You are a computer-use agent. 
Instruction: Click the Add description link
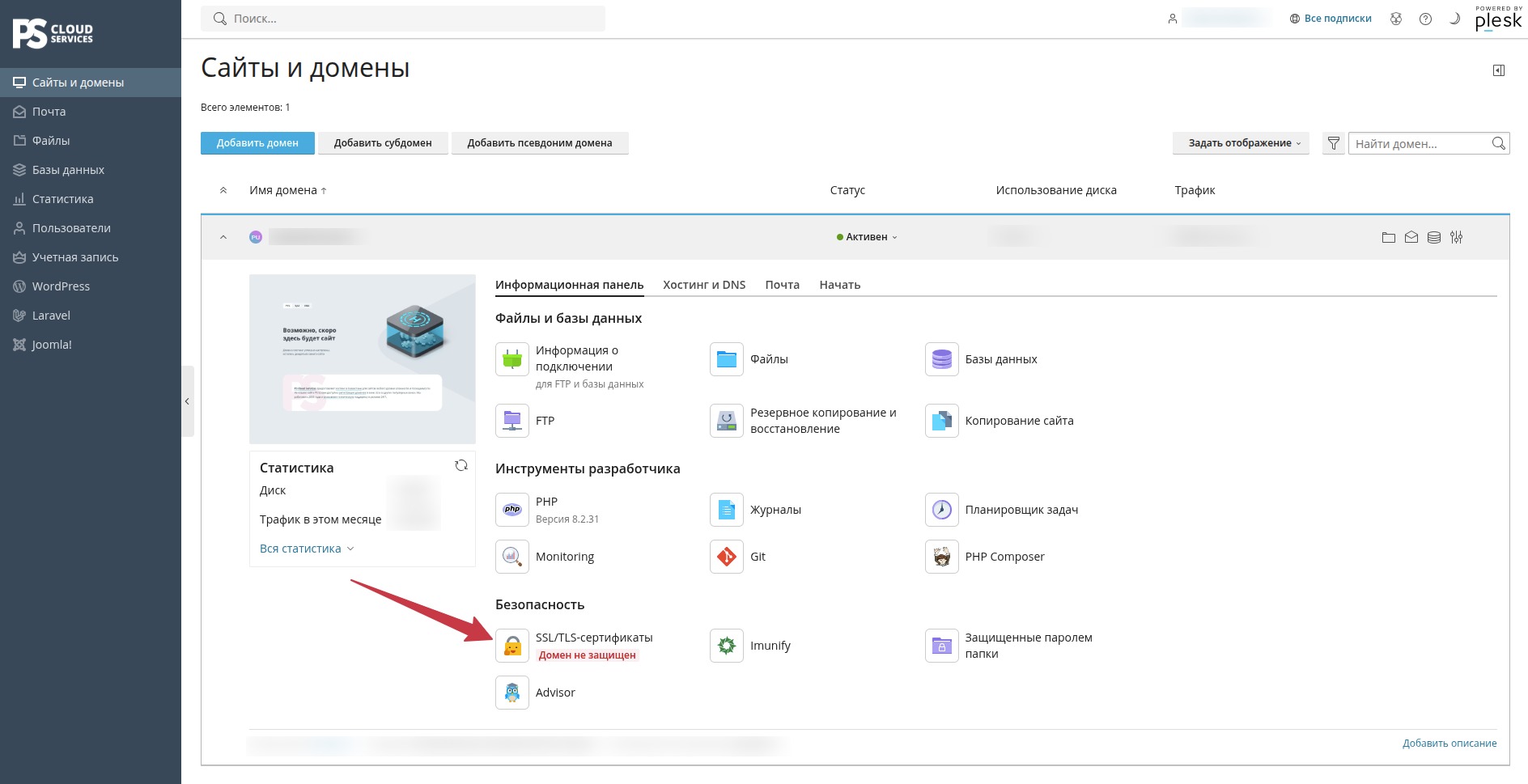1449,744
